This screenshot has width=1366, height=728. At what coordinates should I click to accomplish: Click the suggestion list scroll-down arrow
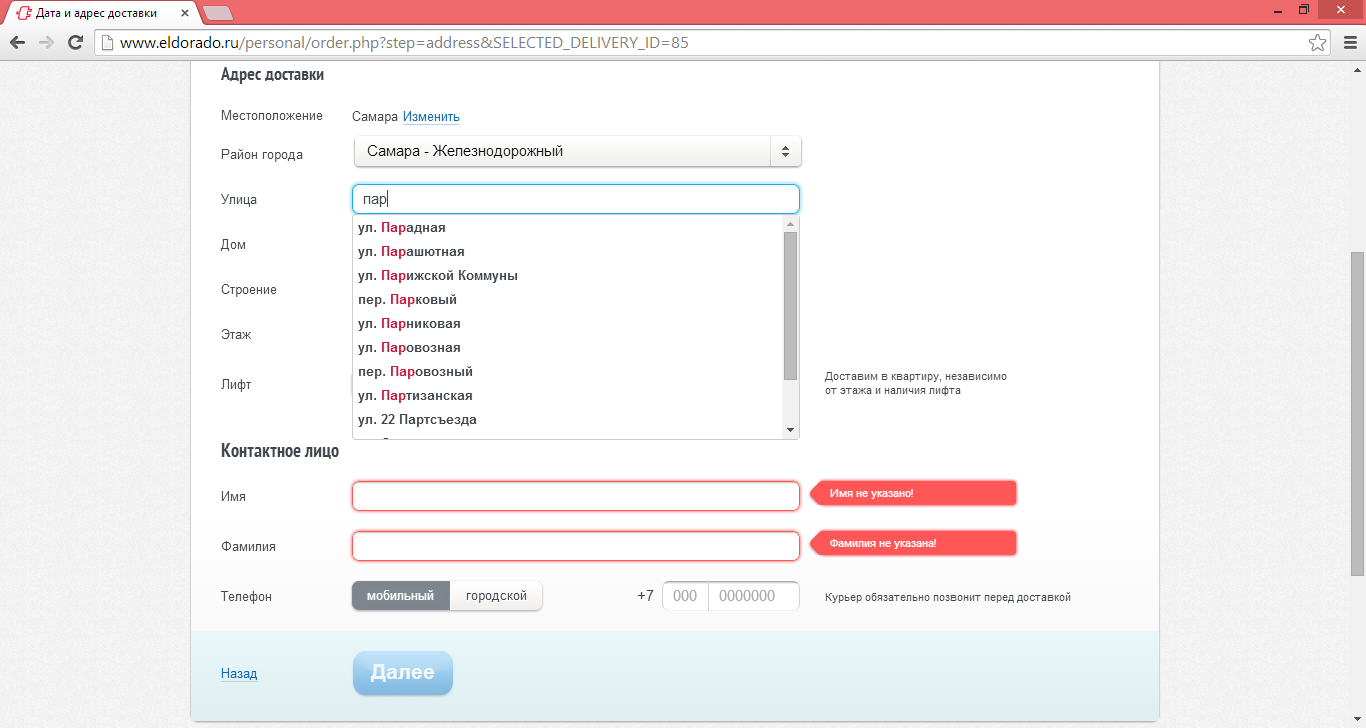[790, 430]
